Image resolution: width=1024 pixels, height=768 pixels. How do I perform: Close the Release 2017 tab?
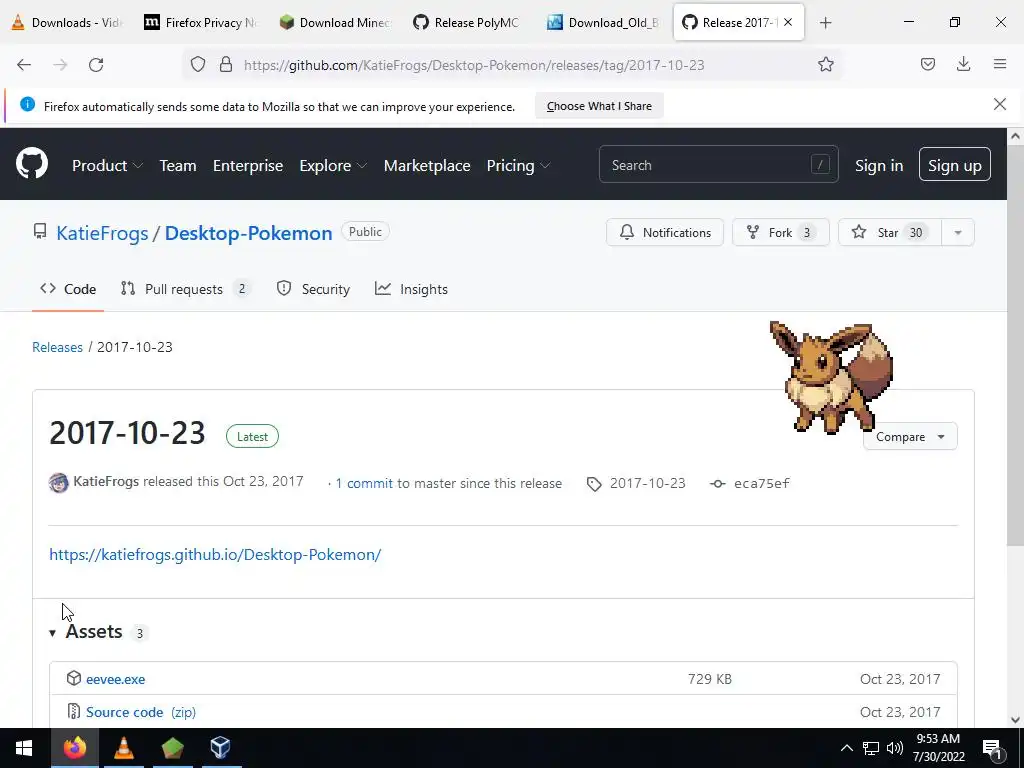click(788, 22)
